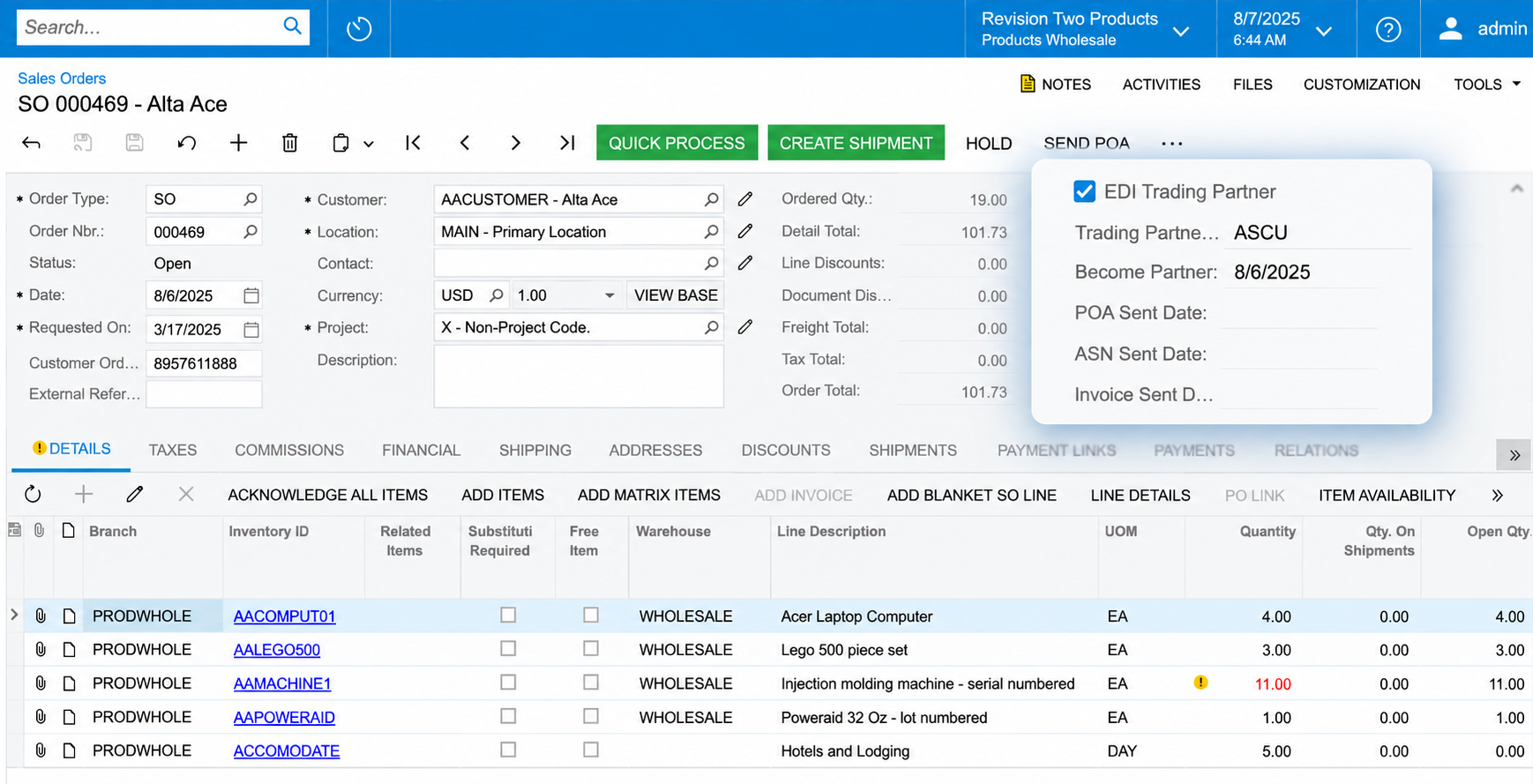The height and width of the screenshot is (784, 1533).
Task: Go to the previous record
Action: coord(465,143)
